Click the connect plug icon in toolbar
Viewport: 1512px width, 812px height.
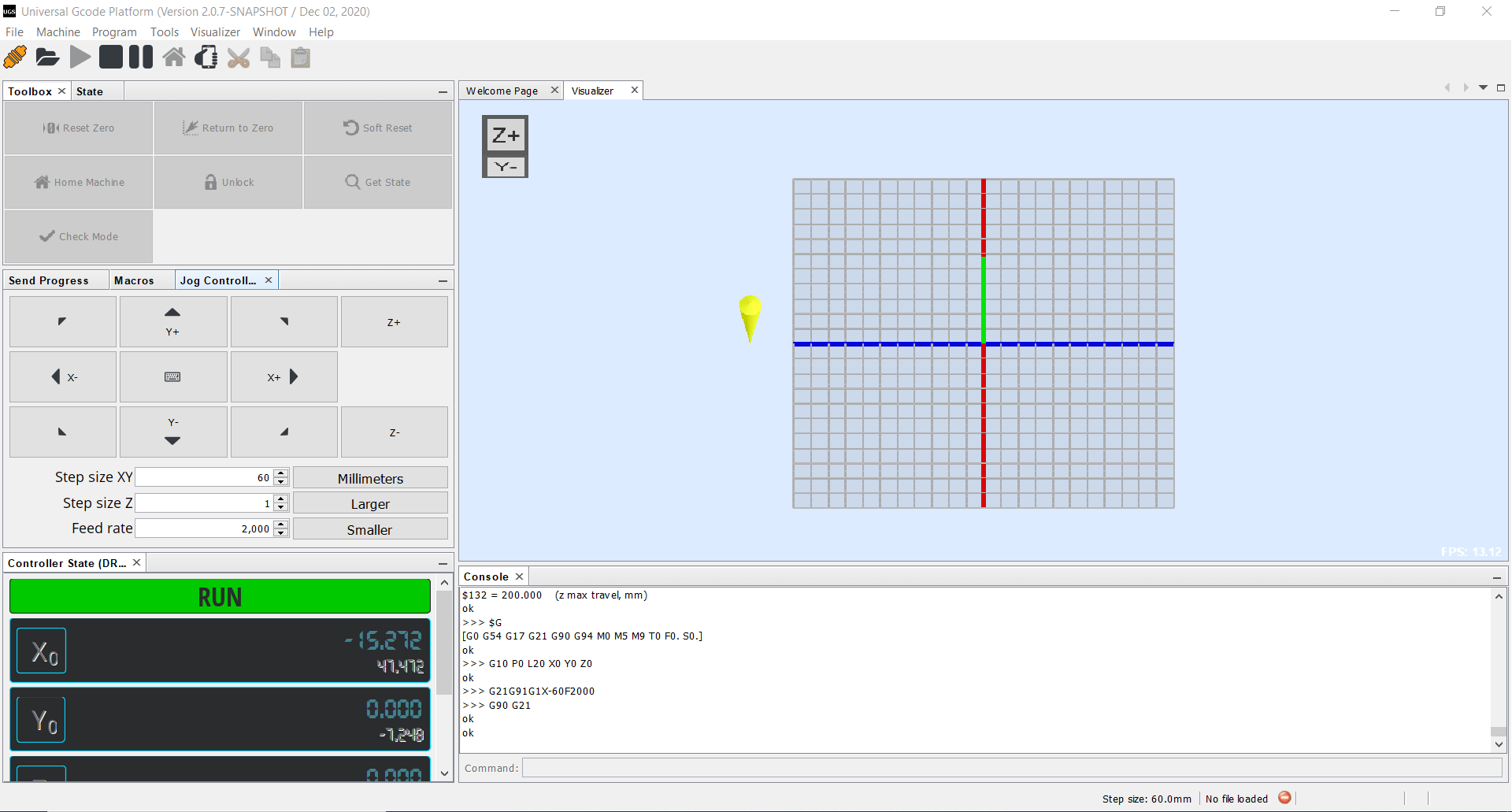pyautogui.click(x=15, y=57)
